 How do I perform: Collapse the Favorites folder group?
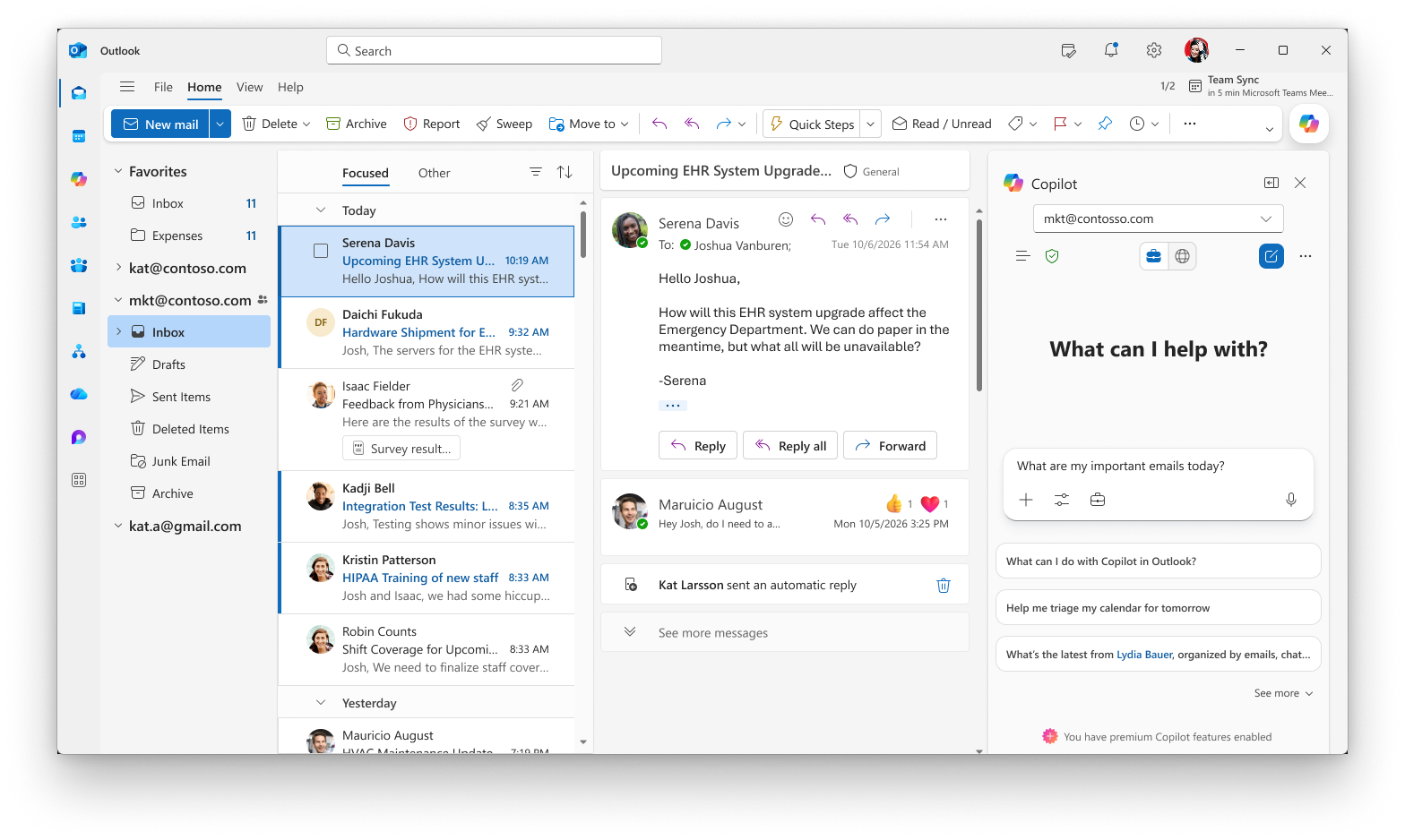coord(118,171)
